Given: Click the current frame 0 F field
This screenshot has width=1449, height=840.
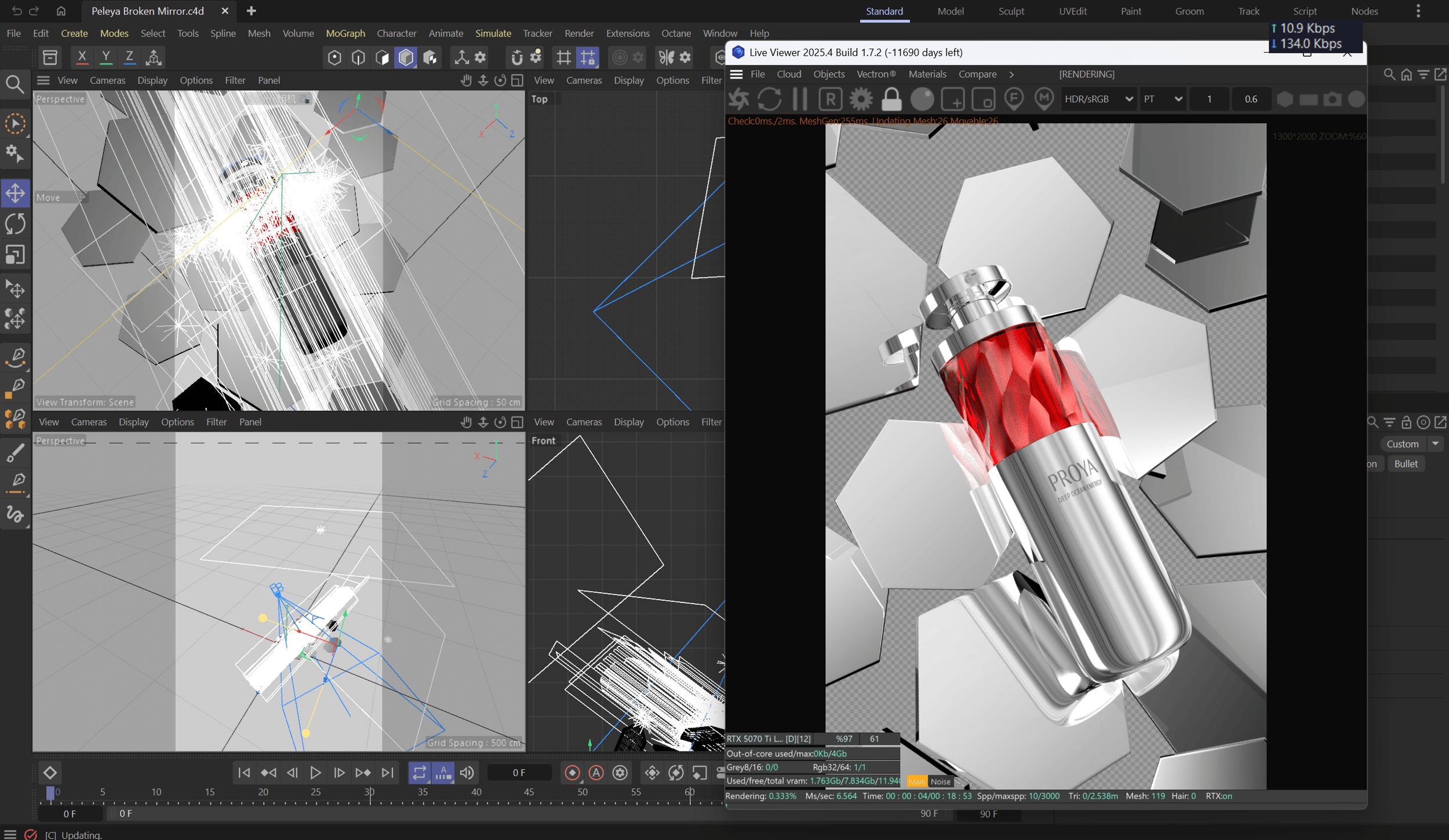Looking at the screenshot, I should pyautogui.click(x=519, y=773).
